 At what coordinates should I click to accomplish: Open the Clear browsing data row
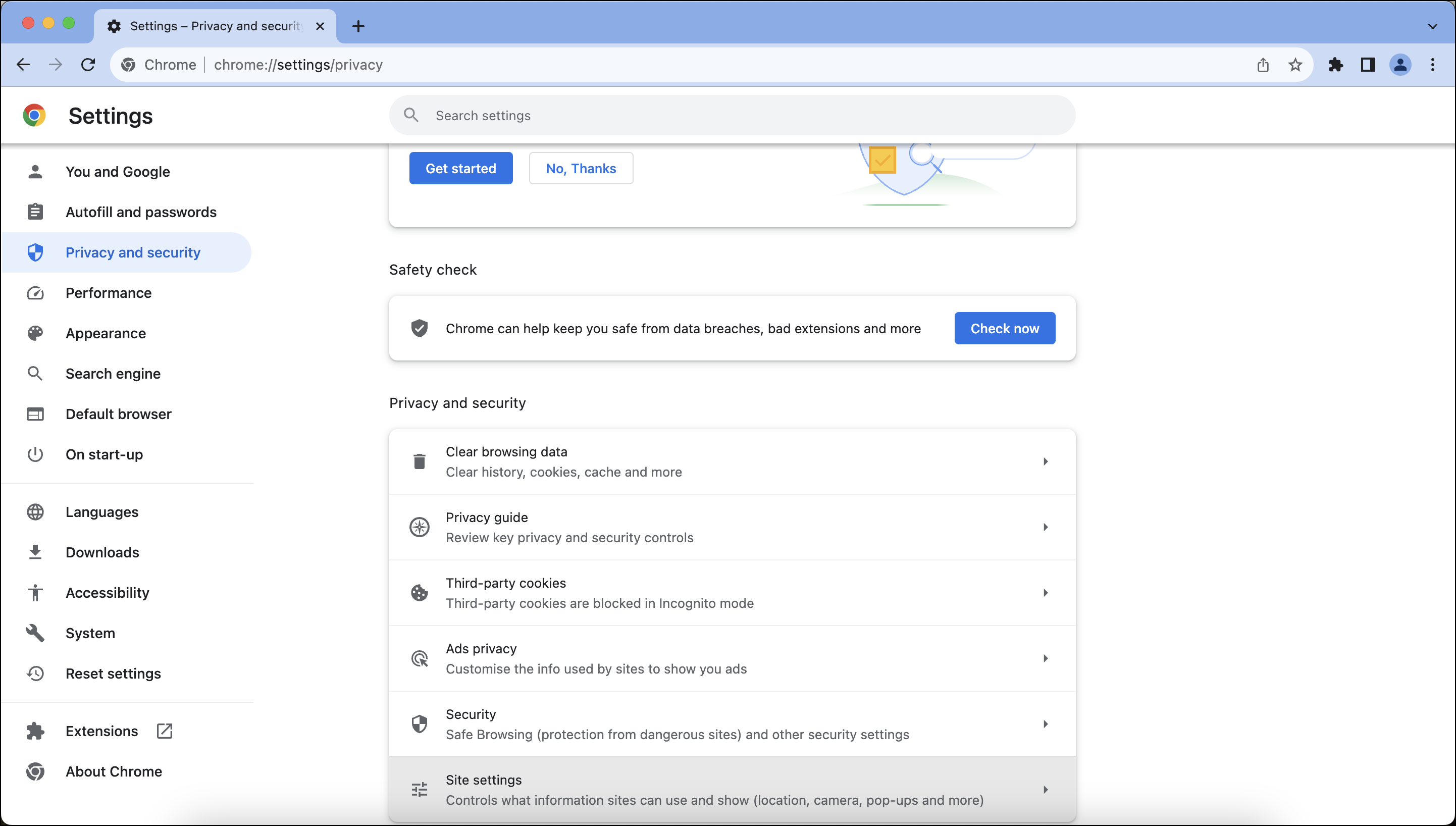[732, 462]
